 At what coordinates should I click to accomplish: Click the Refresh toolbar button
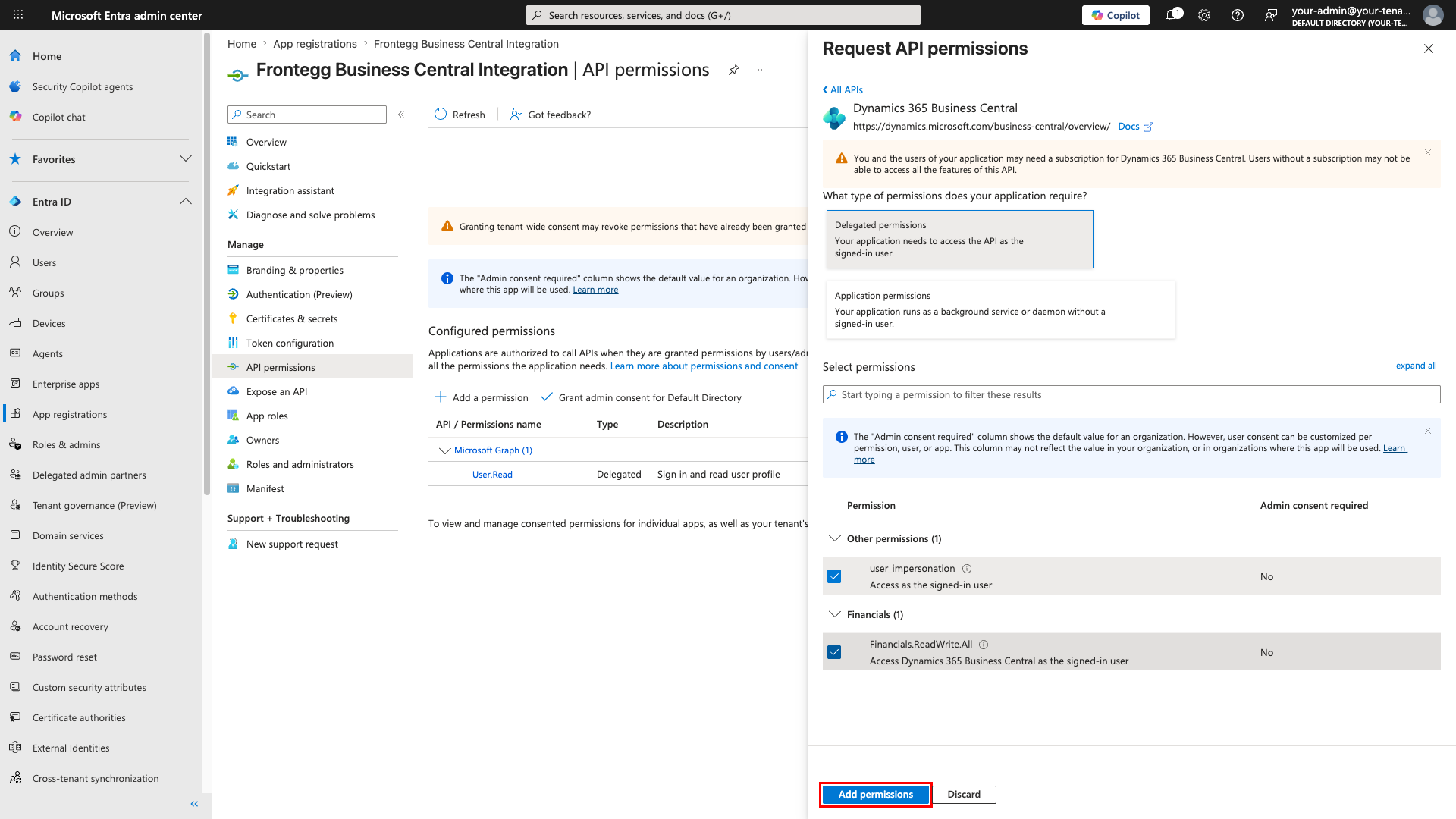460,115
